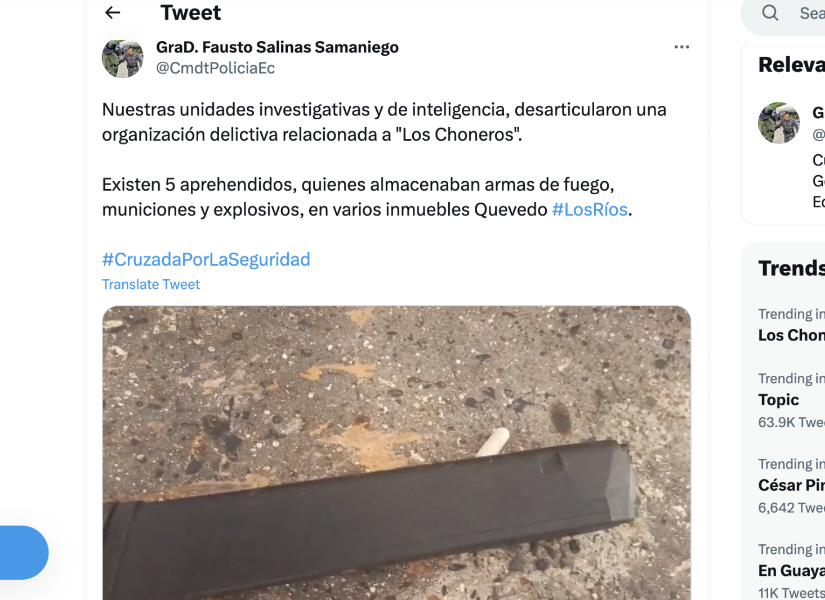This screenshot has height=600, width=825.
Task: Open the tweet's attached image
Action: pyautogui.click(x=396, y=453)
